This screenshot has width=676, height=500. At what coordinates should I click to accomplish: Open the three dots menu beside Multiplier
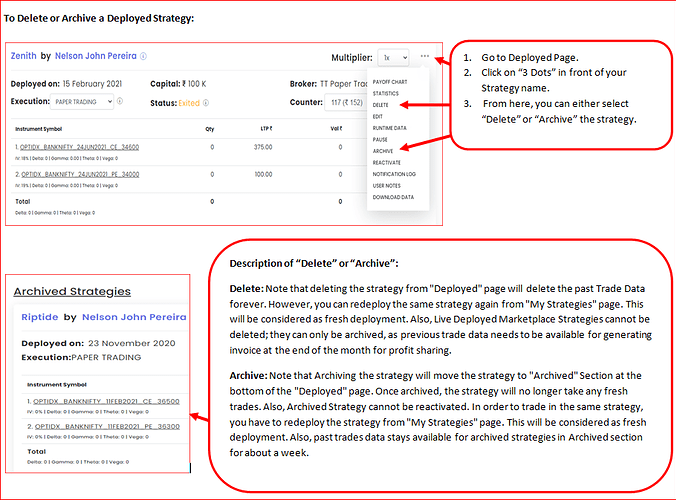(425, 56)
